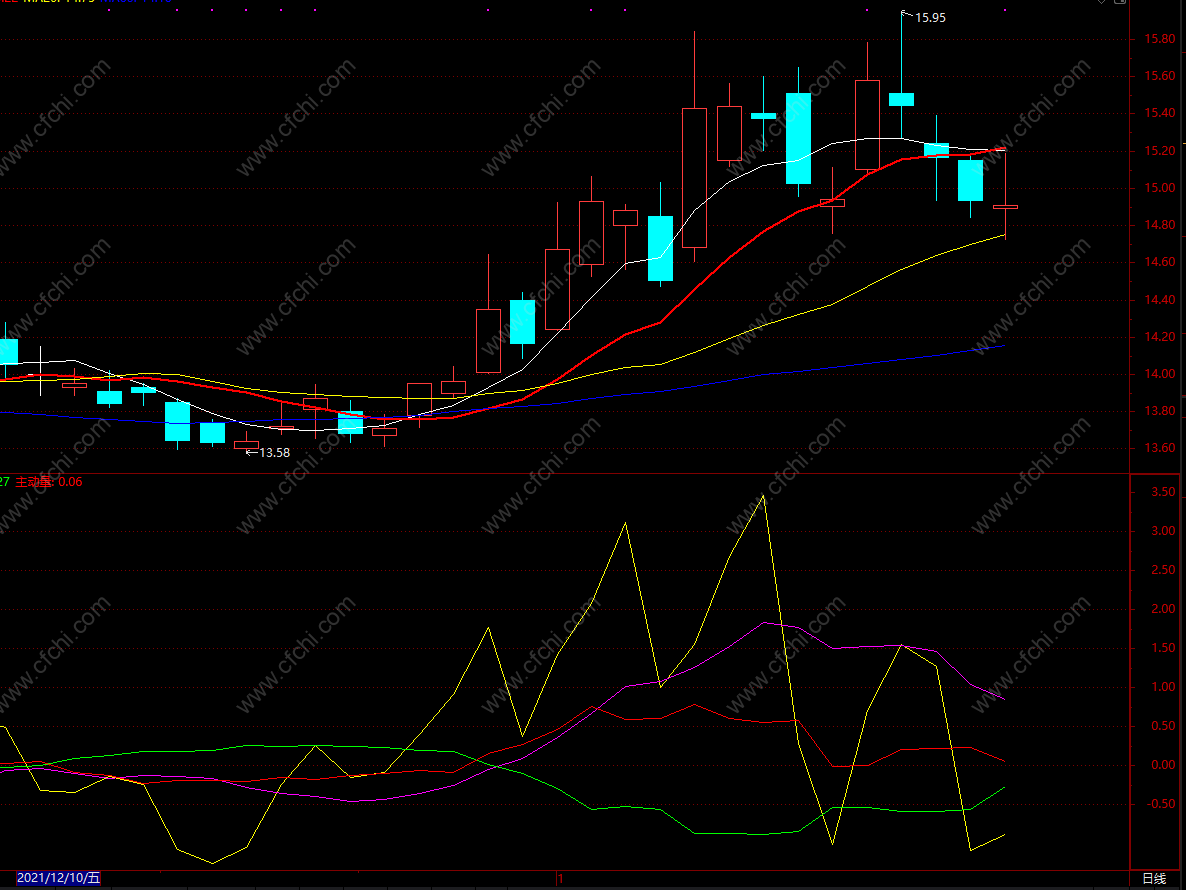
Task: Click the 15.00 price axis label
Action: pyautogui.click(x=1160, y=188)
